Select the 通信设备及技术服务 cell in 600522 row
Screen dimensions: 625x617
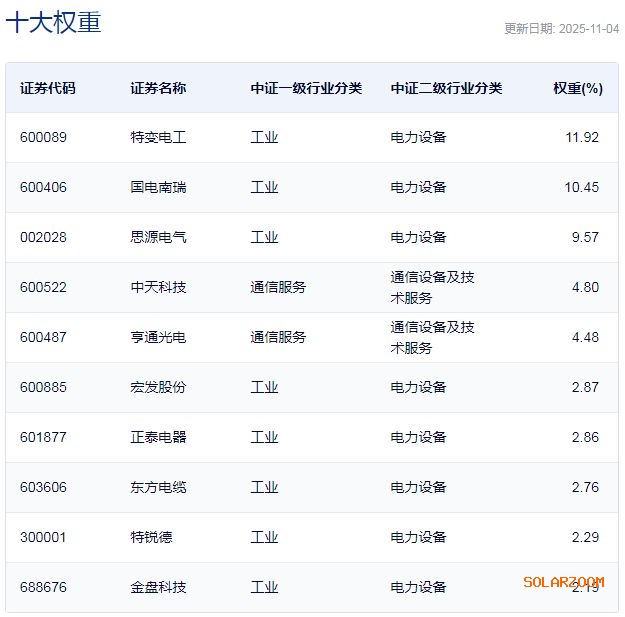432,287
